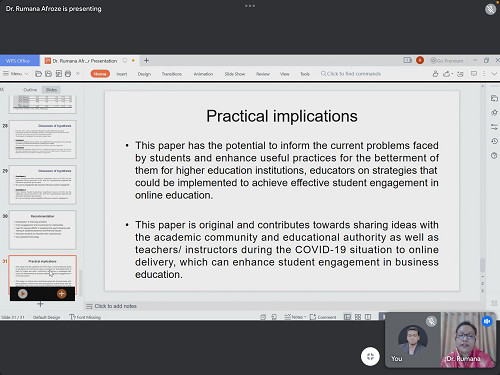Click Go Premium button
500x375 pixels.
pos(447,61)
